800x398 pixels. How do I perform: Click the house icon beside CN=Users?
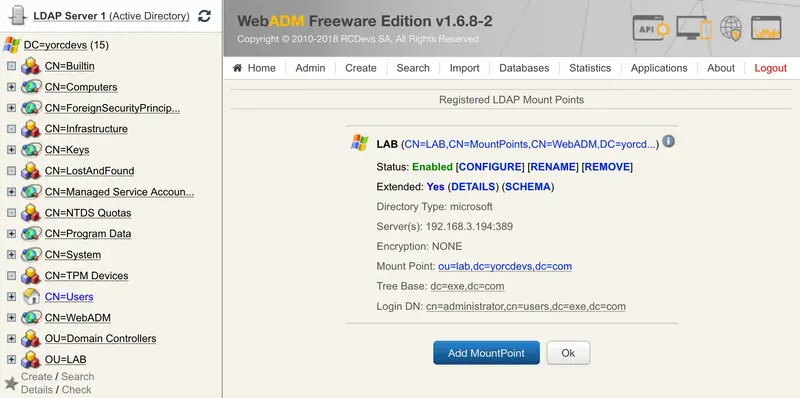[x=31, y=296]
